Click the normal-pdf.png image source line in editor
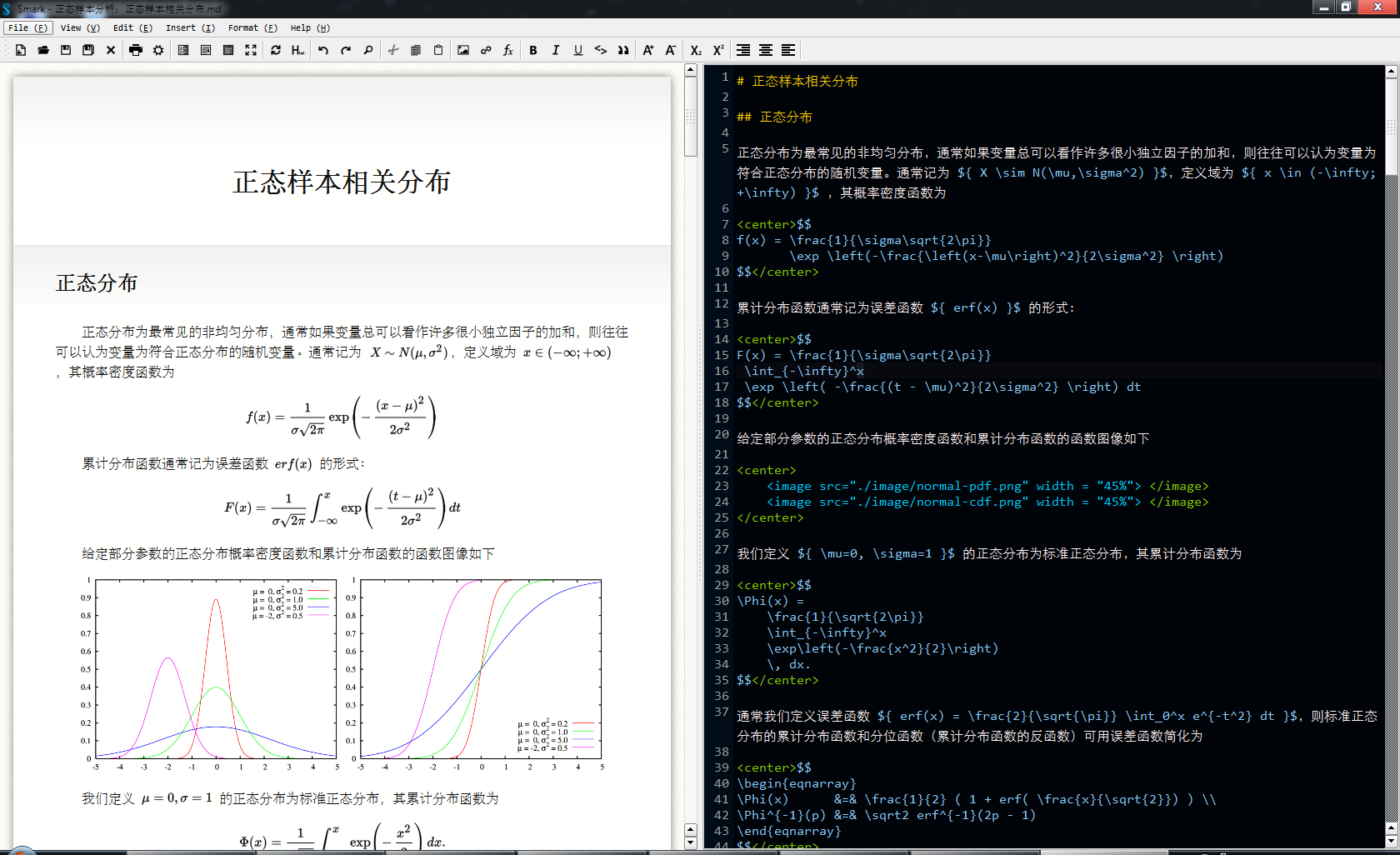 point(987,486)
